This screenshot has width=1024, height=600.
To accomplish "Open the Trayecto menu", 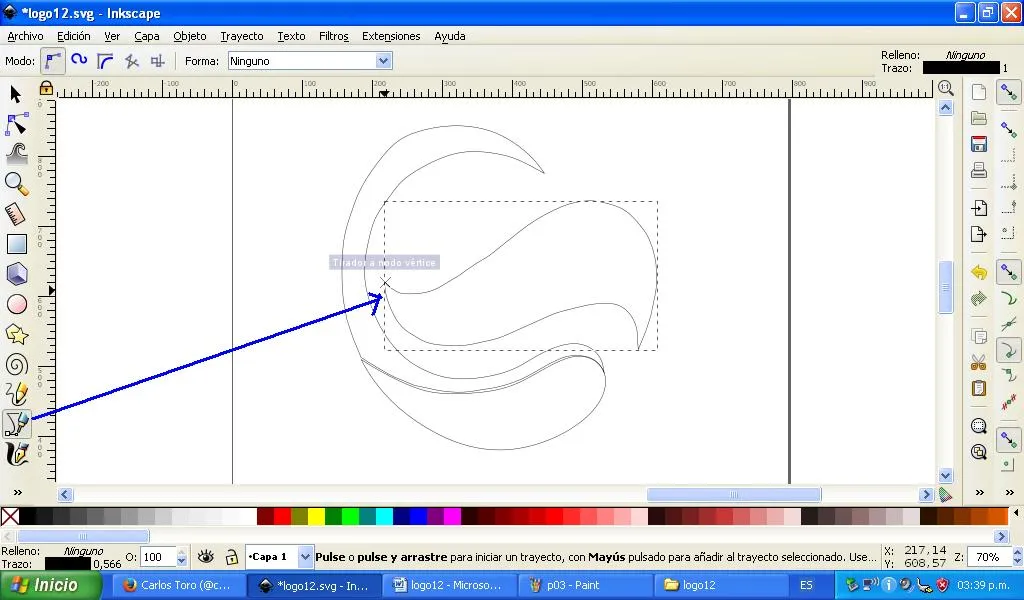I will (x=242, y=36).
